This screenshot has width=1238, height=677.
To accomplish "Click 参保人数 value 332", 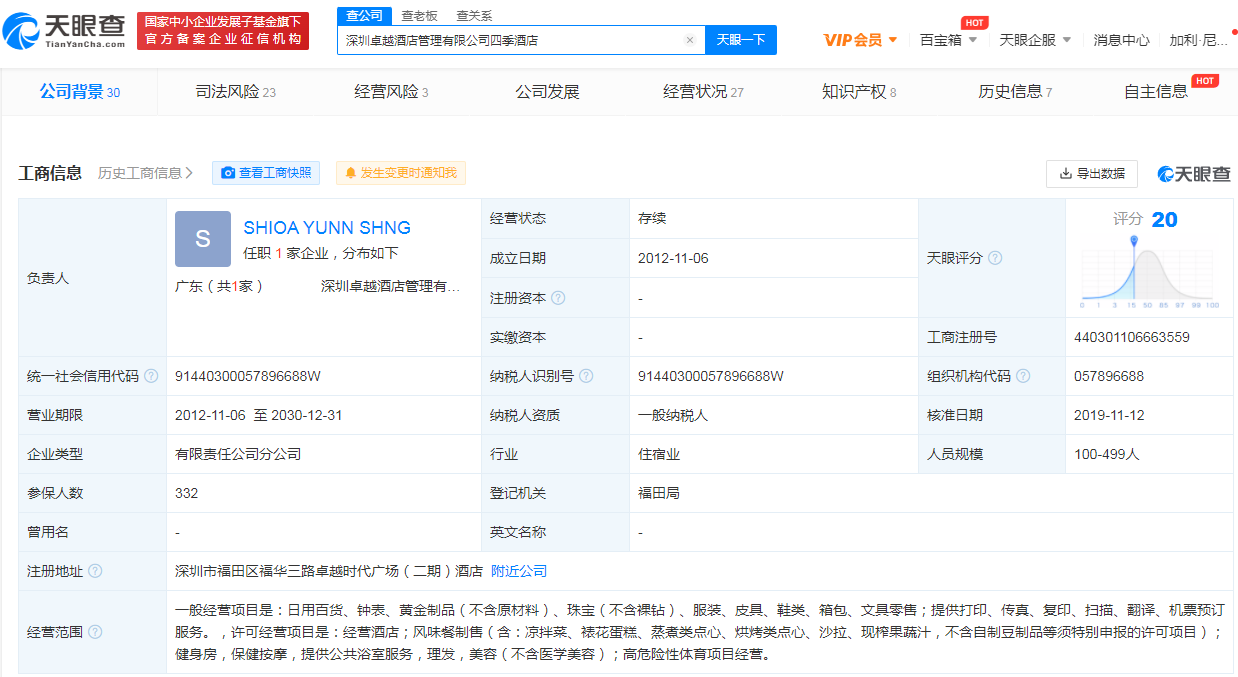I will pyautogui.click(x=187, y=493).
